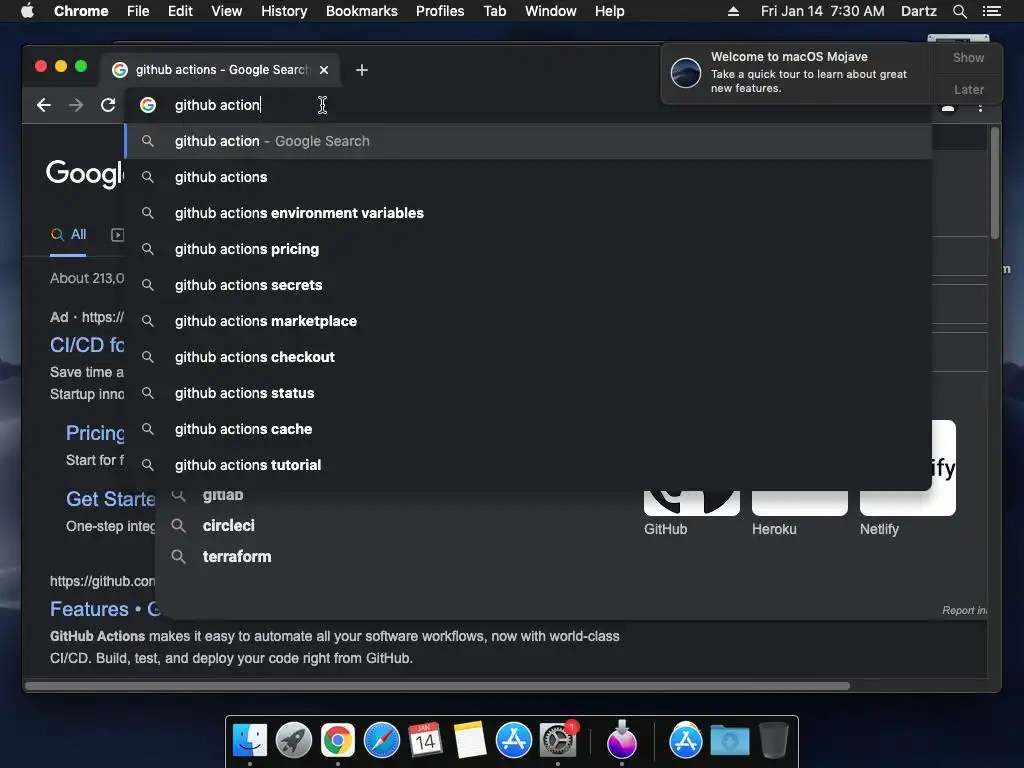Click search icon beside 'github actions tutorial'
The width and height of the screenshot is (1024, 768).
[148, 464]
